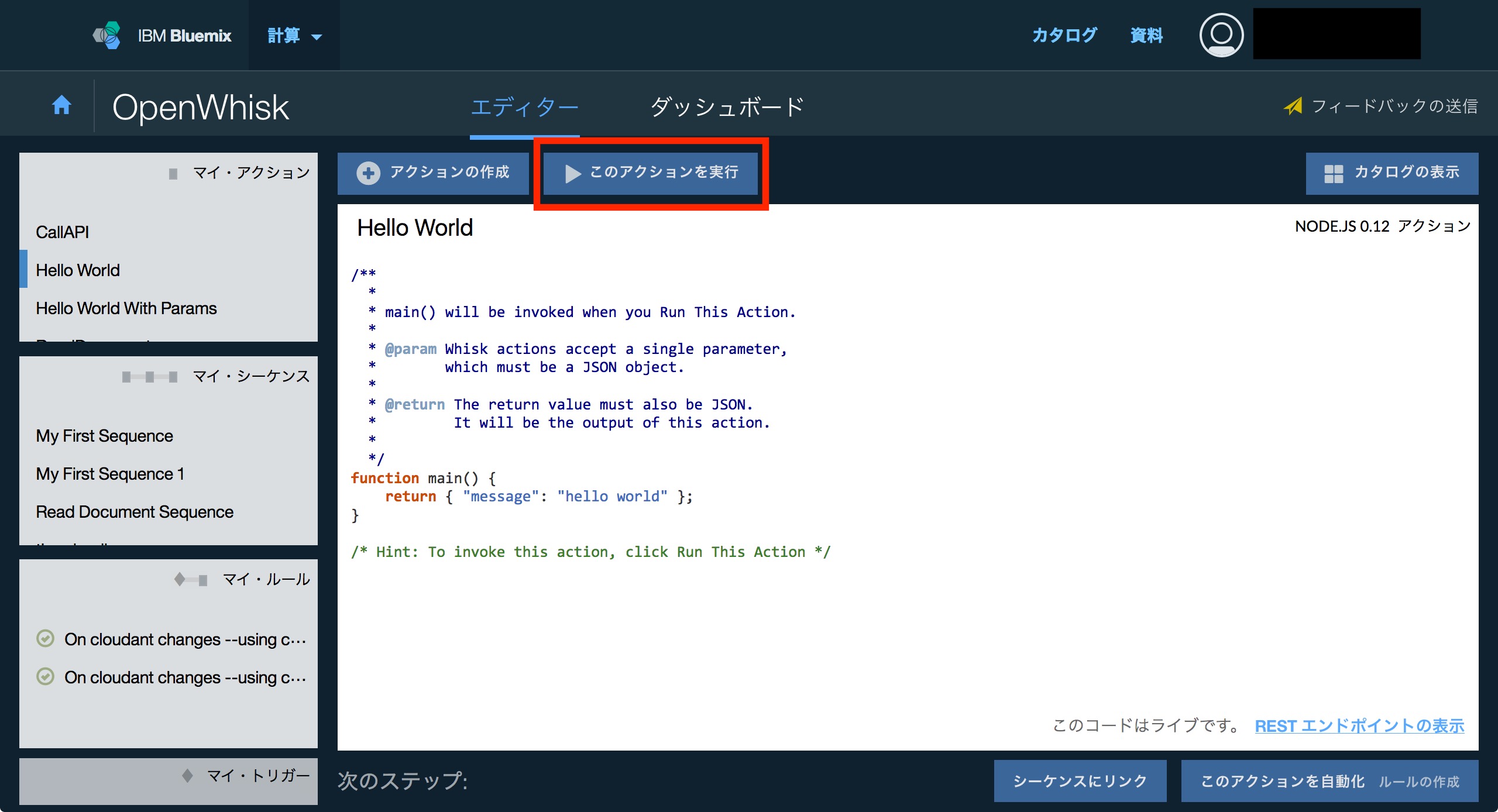Image resolution: width=1498 pixels, height=812 pixels.
Task: Open the user profile avatar icon
Action: [1221, 35]
